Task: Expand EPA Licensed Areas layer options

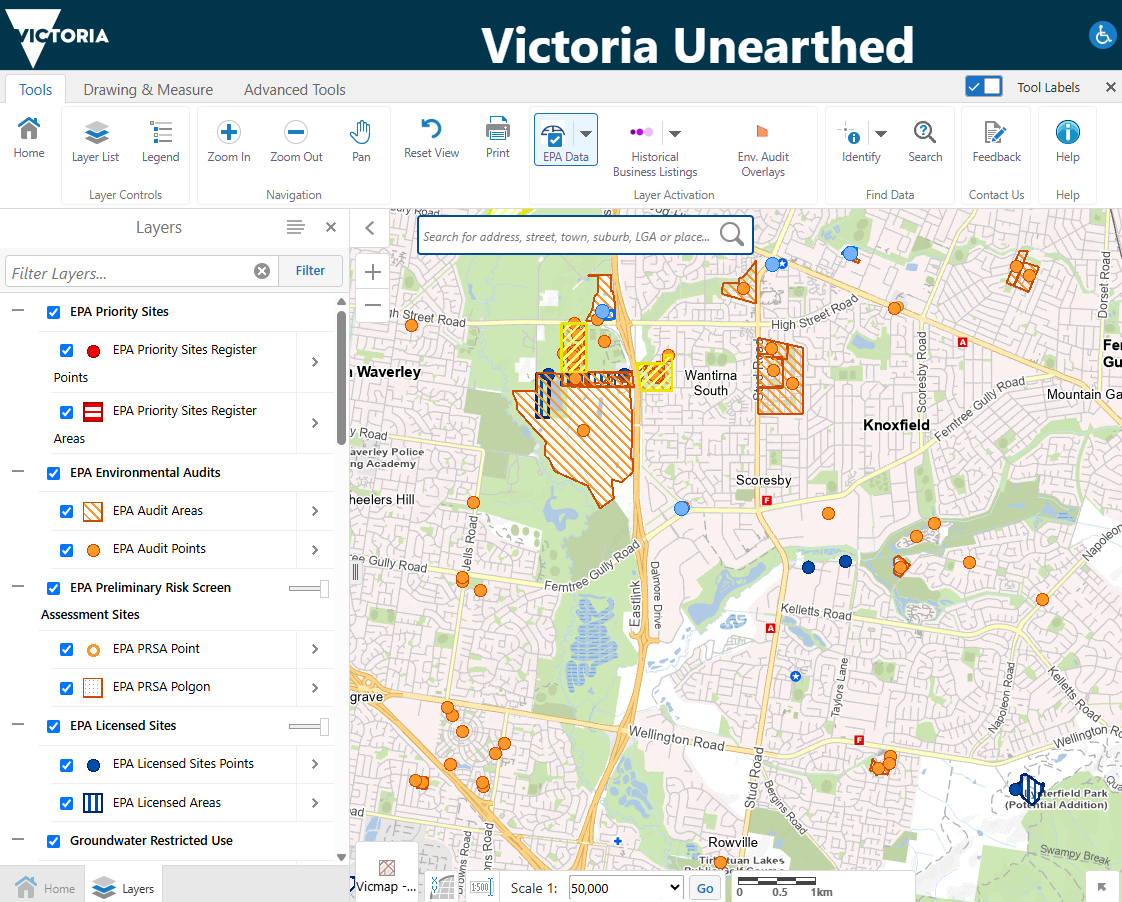Action: click(x=315, y=803)
